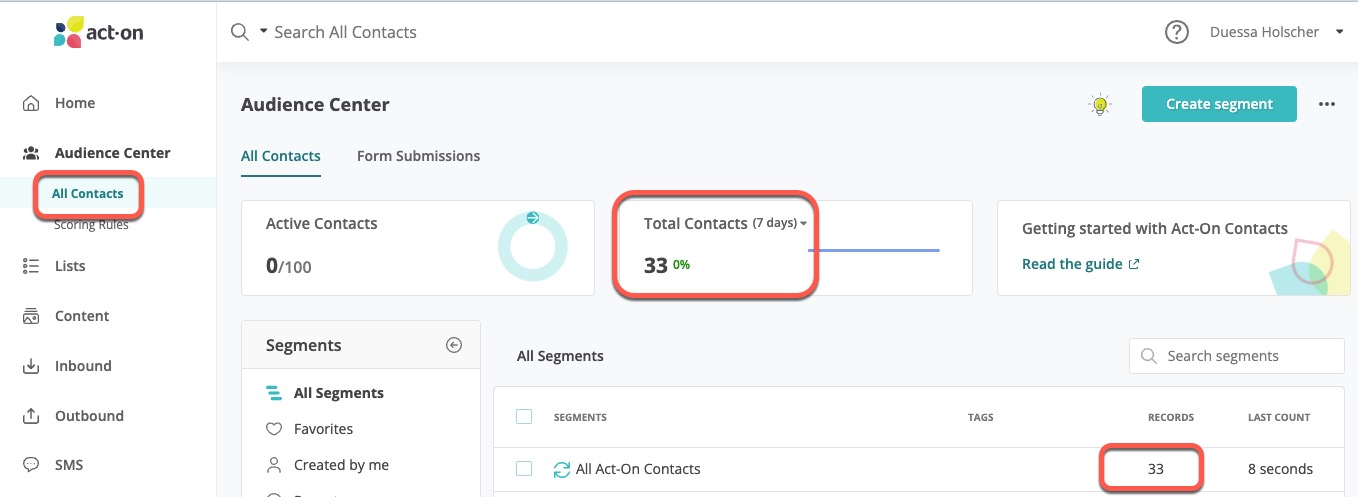Screen dimensions: 1358x497
Task: Open the search scope dropdown arrow
Action: click(264, 32)
